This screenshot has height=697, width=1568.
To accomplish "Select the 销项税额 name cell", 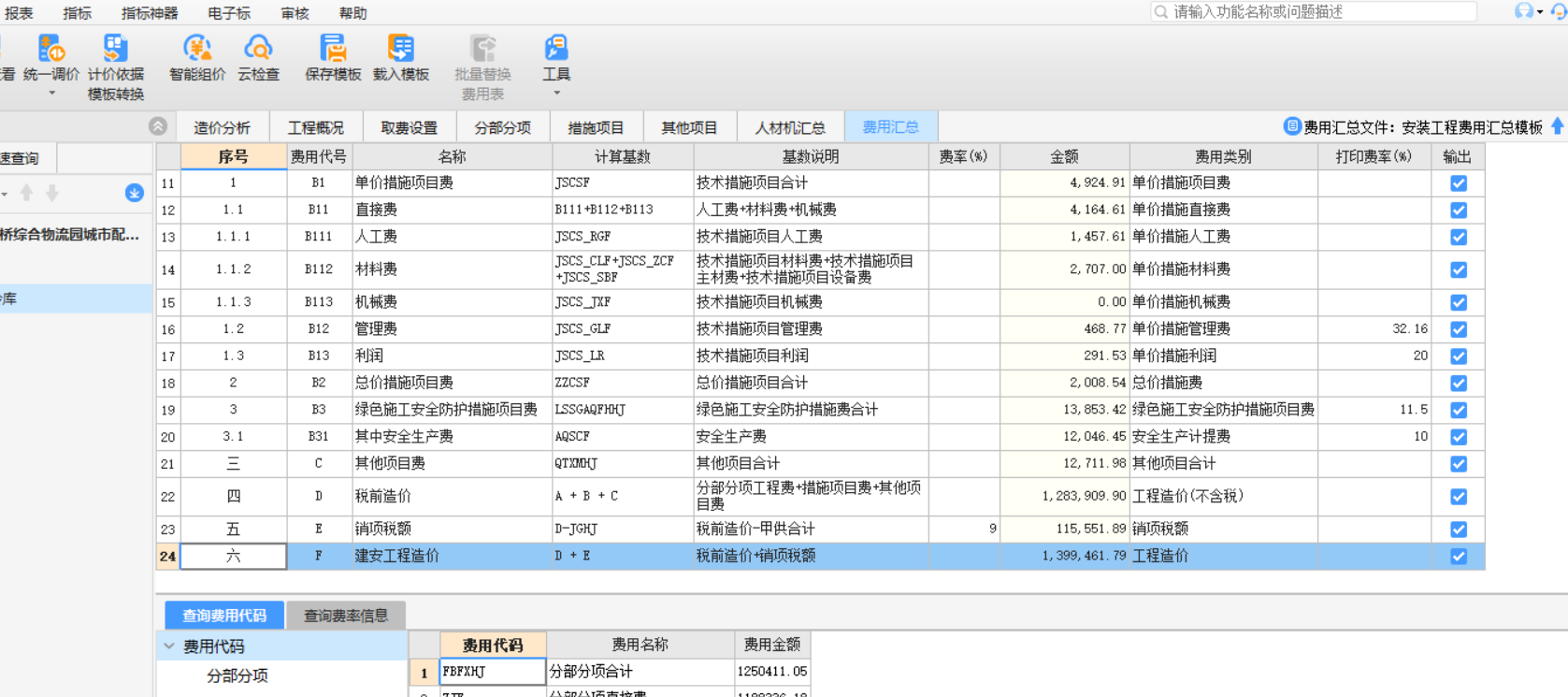I will pyautogui.click(x=453, y=529).
